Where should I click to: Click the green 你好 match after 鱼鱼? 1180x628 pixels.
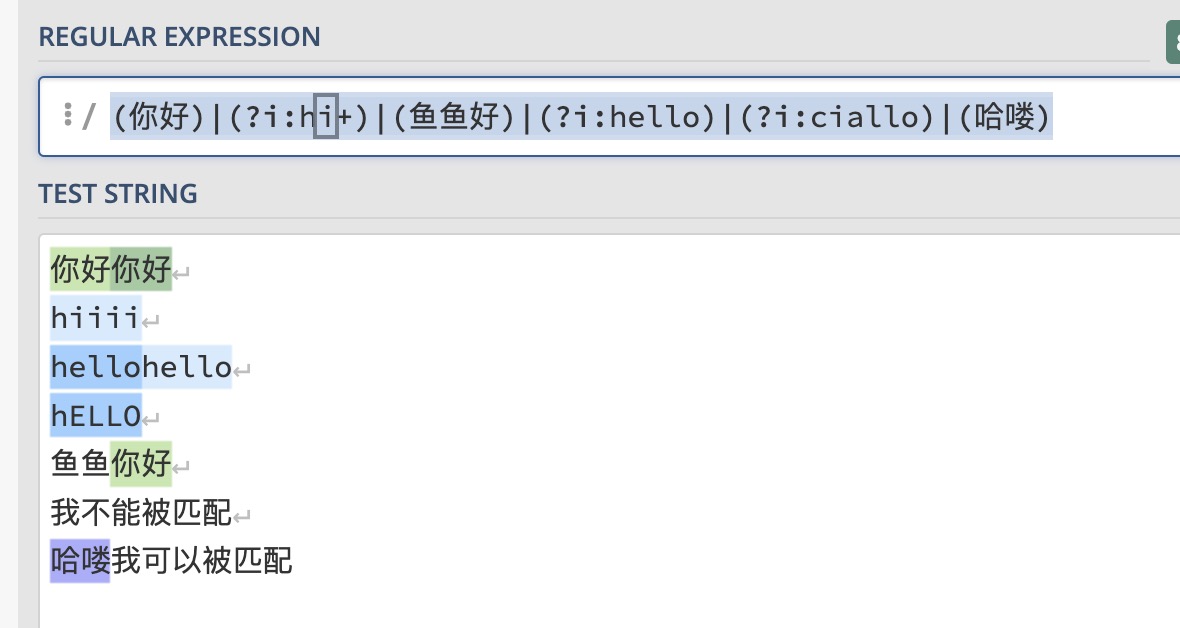141,464
